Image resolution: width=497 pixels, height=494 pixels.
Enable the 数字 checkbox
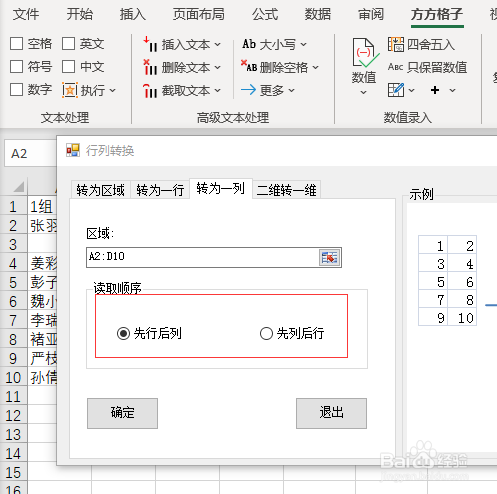pos(17,90)
